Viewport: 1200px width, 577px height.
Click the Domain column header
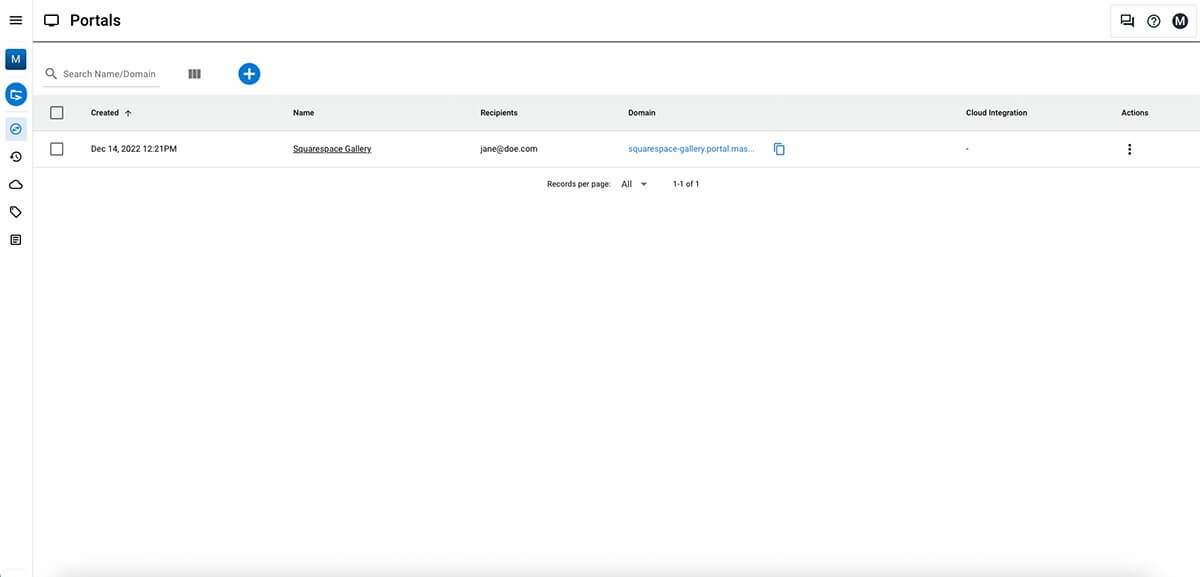pyautogui.click(x=642, y=113)
